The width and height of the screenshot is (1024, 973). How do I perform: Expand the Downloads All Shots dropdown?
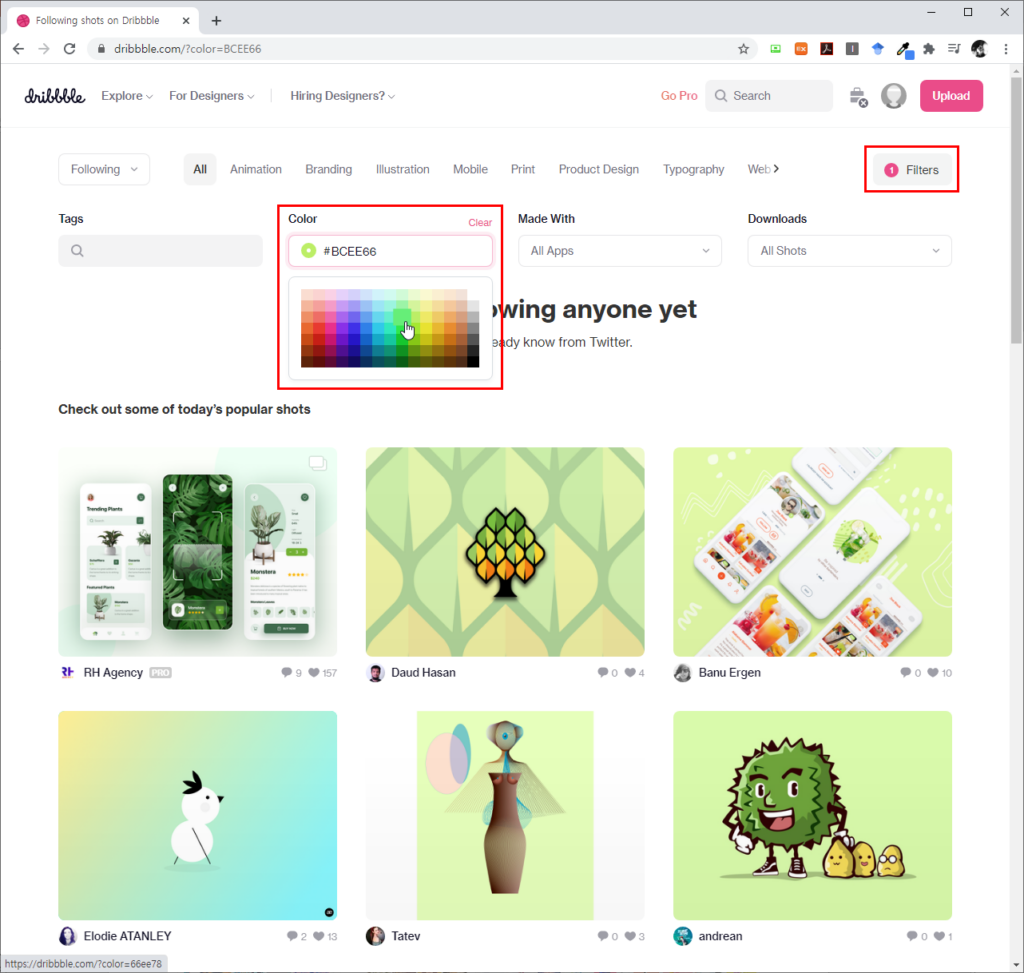849,251
